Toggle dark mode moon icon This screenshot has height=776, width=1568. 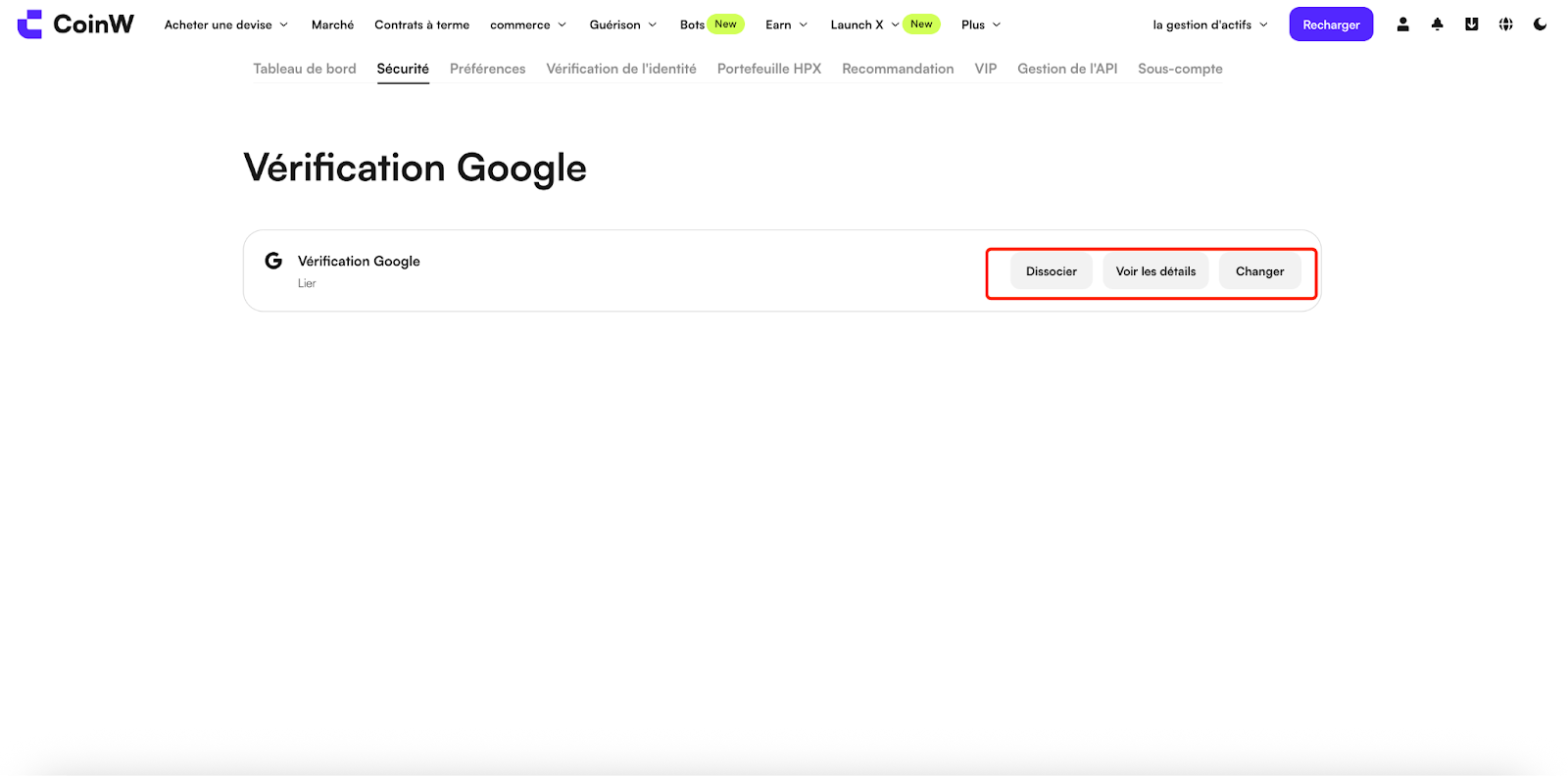coord(1540,24)
